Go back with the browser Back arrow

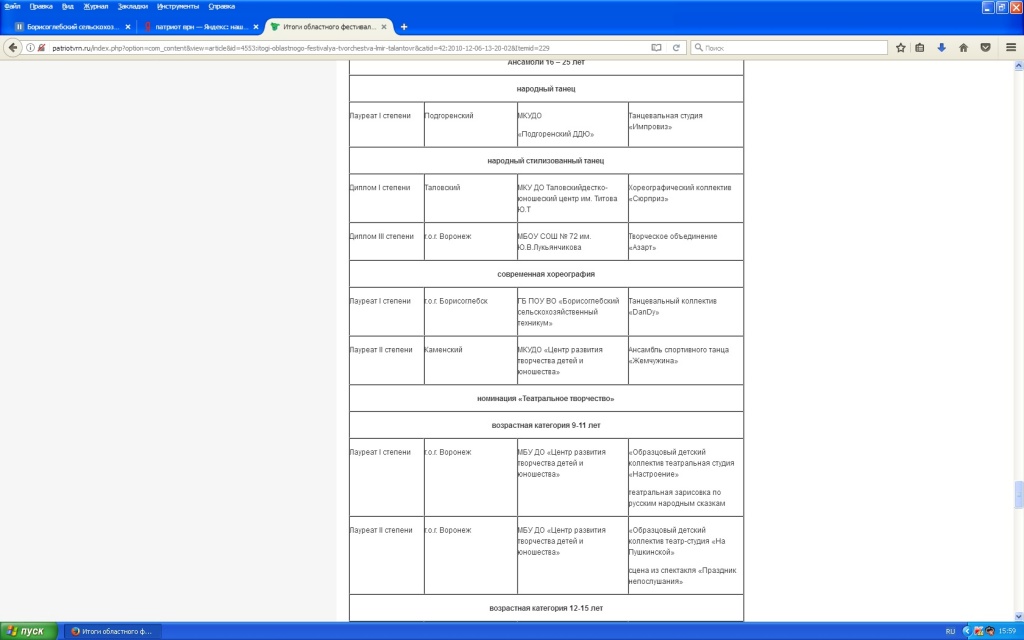pyautogui.click(x=12, y=48)
